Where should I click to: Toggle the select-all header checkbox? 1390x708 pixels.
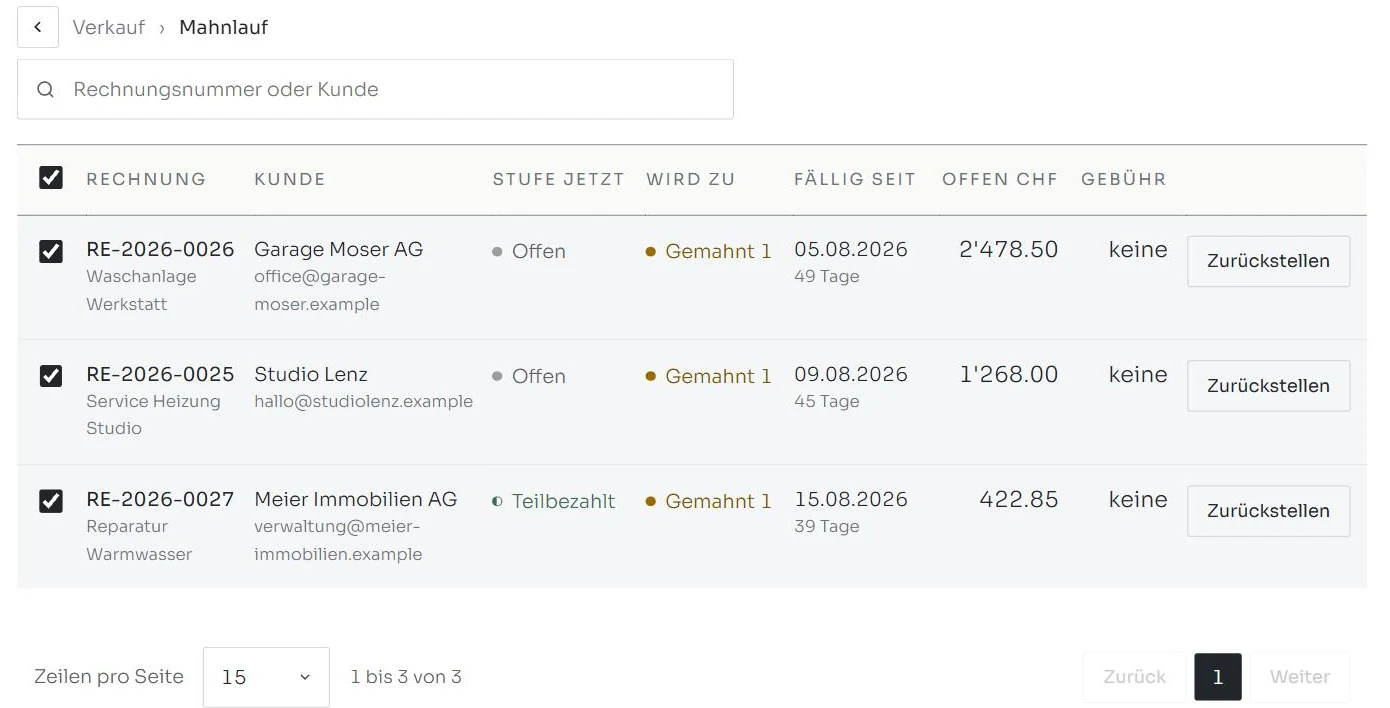click(x=51, y=178)
